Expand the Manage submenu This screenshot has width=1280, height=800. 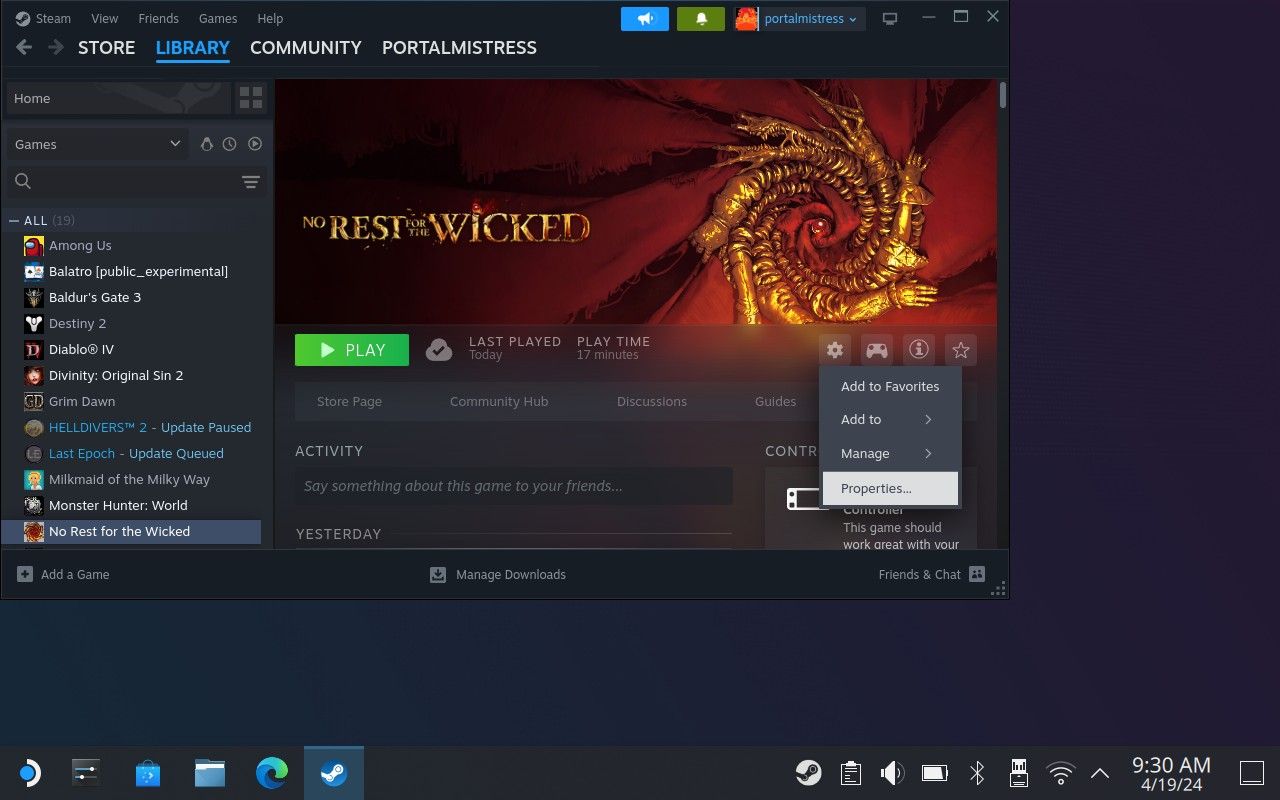pos(890,453)
